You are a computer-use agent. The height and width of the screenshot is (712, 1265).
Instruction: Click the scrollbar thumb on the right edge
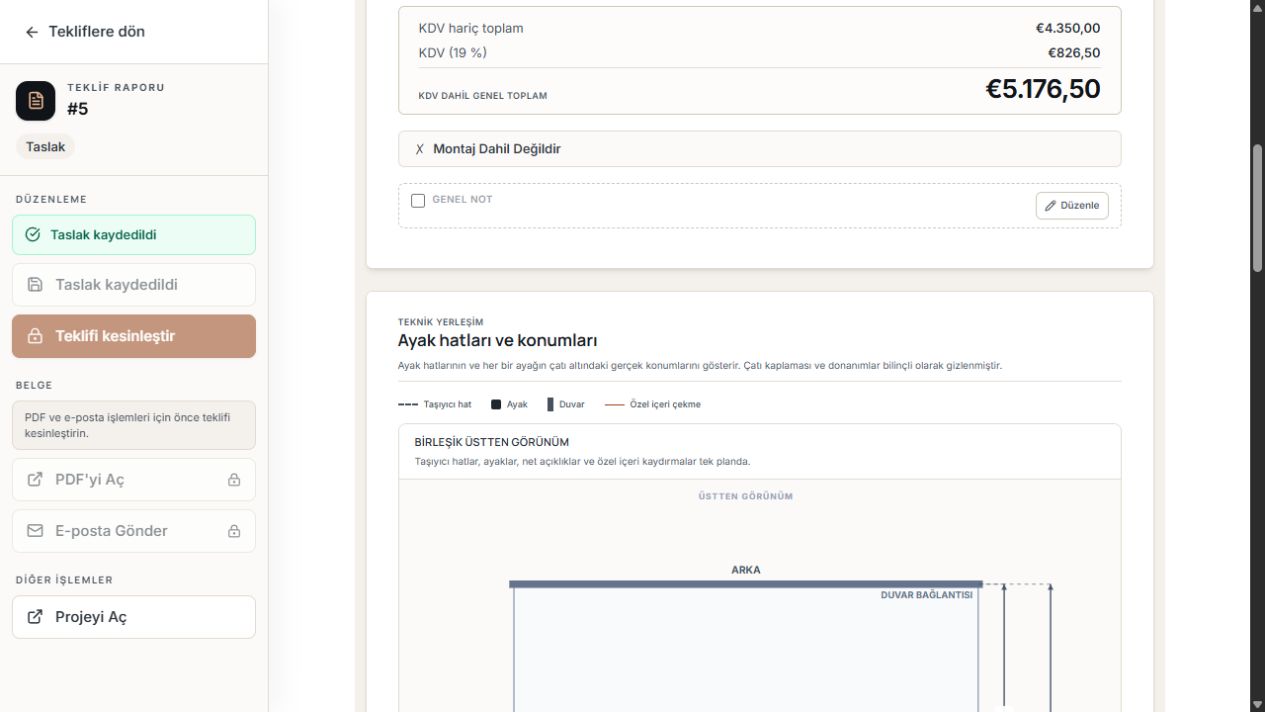[x=1258, y=207]
